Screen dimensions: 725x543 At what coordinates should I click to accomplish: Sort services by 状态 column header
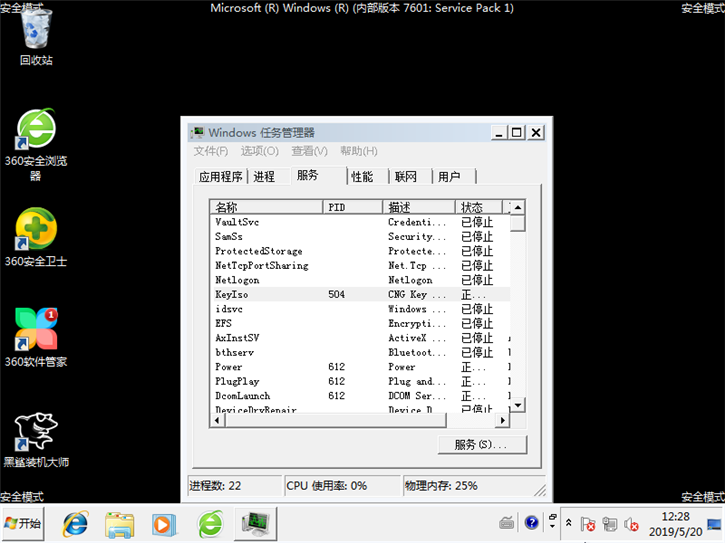(x=479, y=207)
